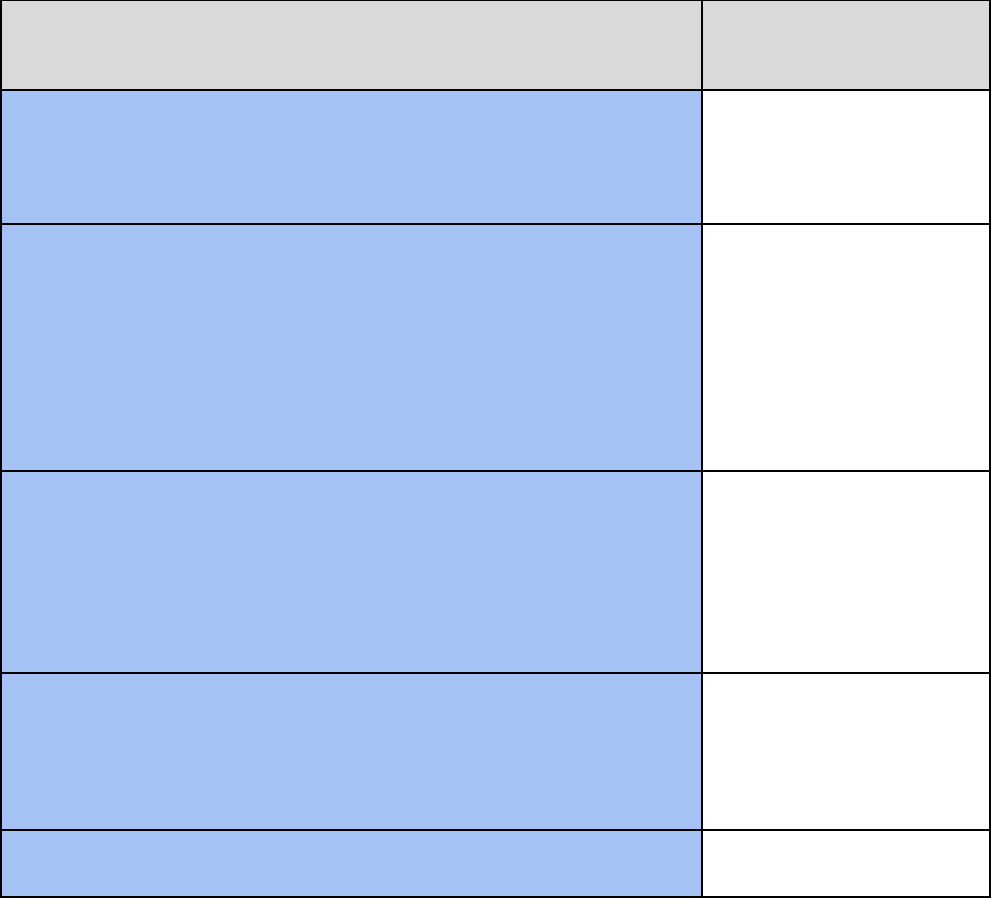Select the white cell in fourth body row
991x898 pixels.
(x=846, y=751)
